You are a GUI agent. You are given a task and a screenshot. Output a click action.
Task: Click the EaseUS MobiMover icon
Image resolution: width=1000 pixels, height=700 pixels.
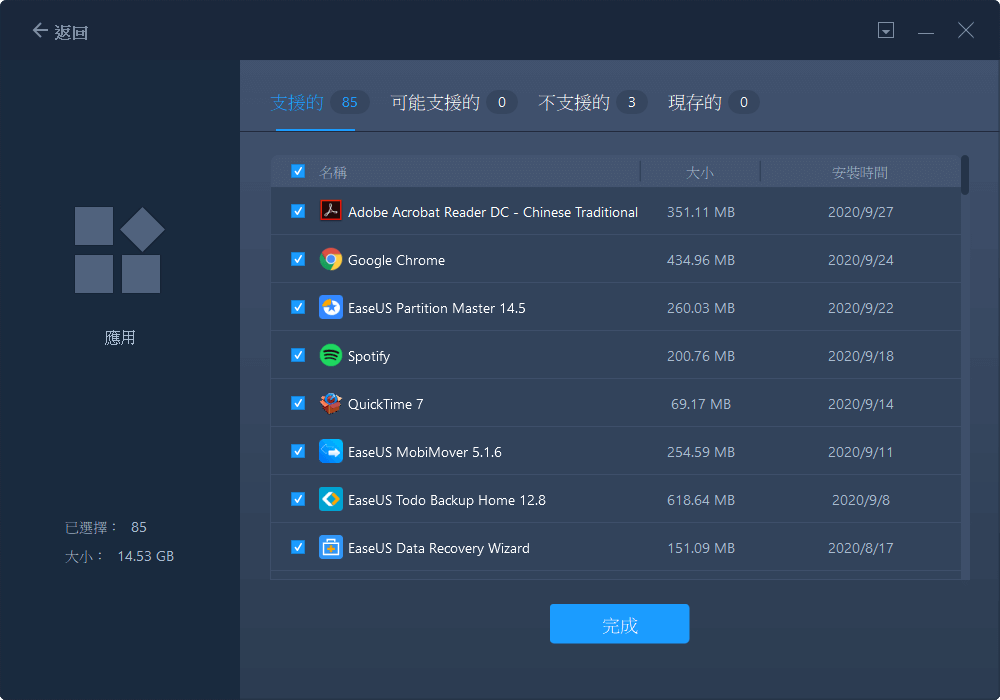330,451
